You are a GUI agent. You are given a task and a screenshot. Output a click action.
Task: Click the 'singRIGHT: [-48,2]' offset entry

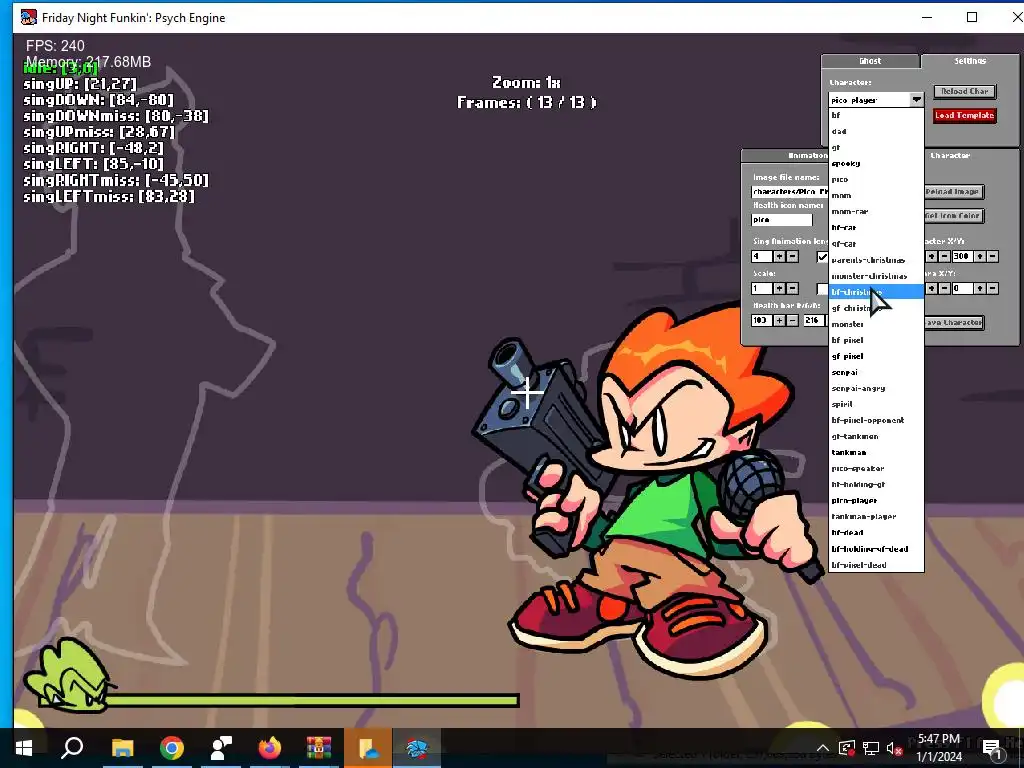[x=93, y=148]
